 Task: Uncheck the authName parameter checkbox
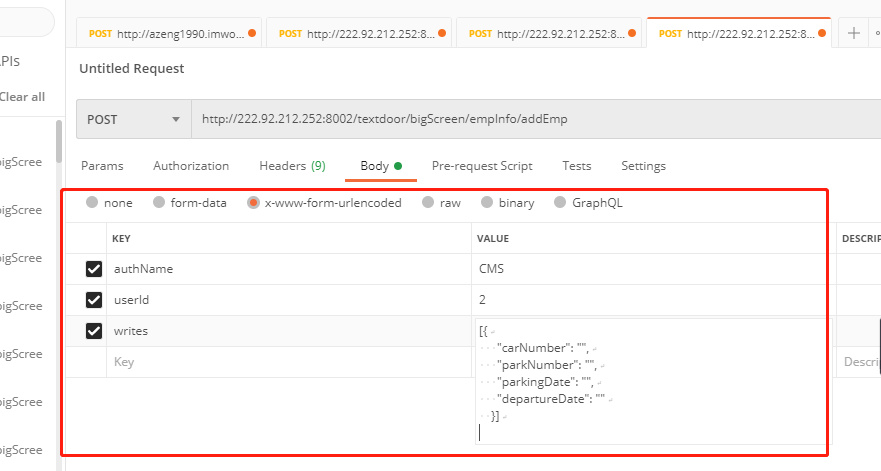(x=94, y=269)
